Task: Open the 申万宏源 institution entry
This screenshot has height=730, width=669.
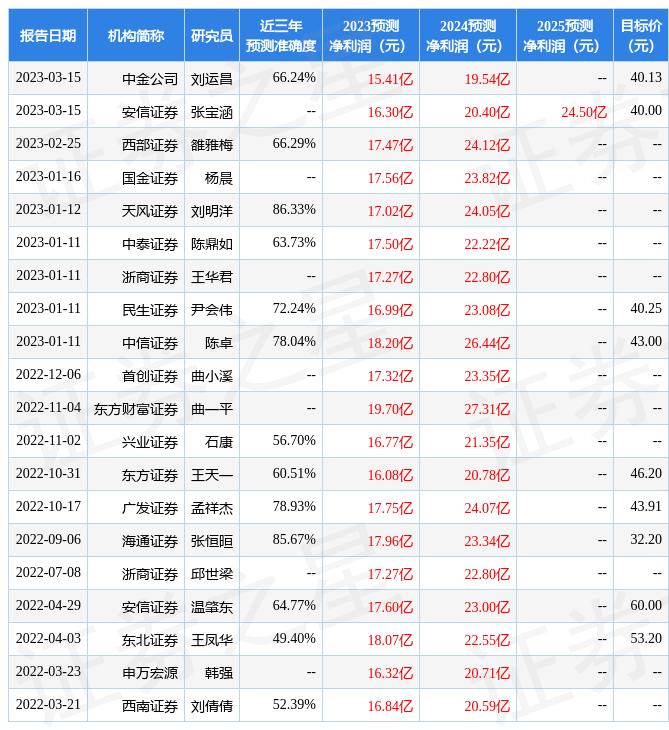Action: (x=150, y=673)
